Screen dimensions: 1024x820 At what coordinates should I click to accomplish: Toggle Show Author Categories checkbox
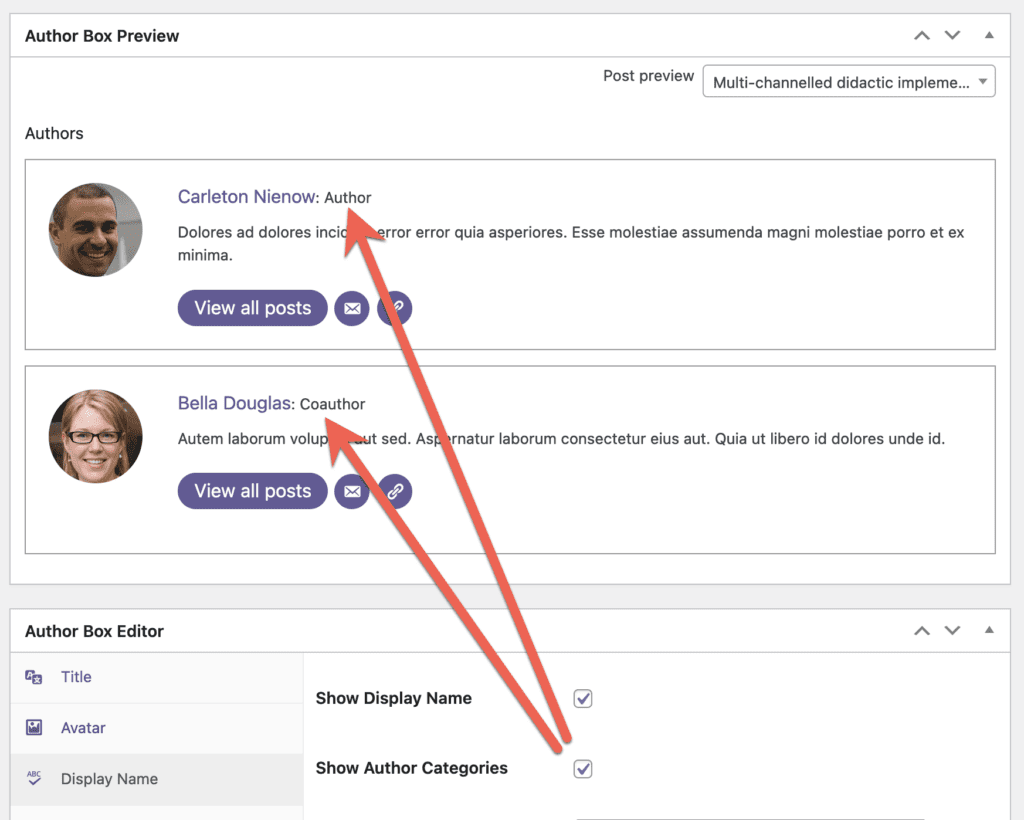(583, 768)
